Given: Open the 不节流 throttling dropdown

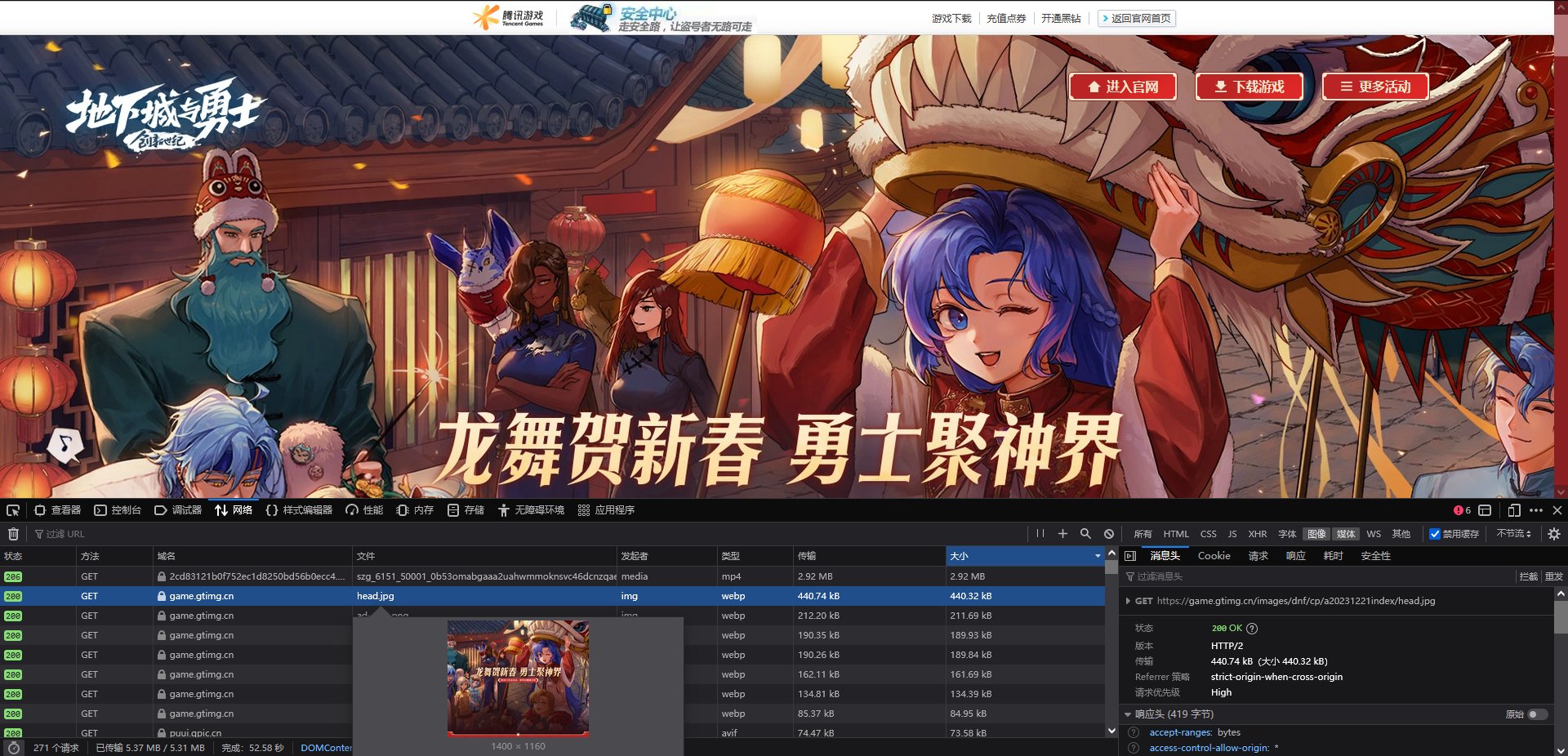Looking at the screenshot, I should pos(1513,534).
